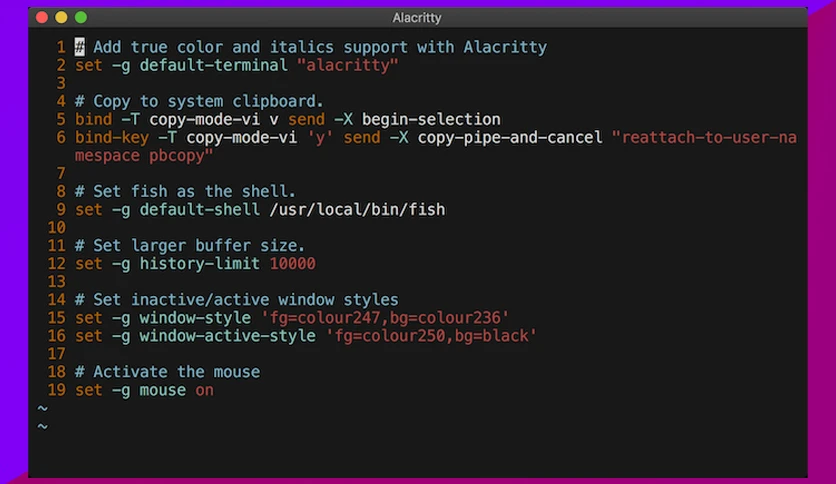Click "default-shell" on line 9

tap(200, 209)
